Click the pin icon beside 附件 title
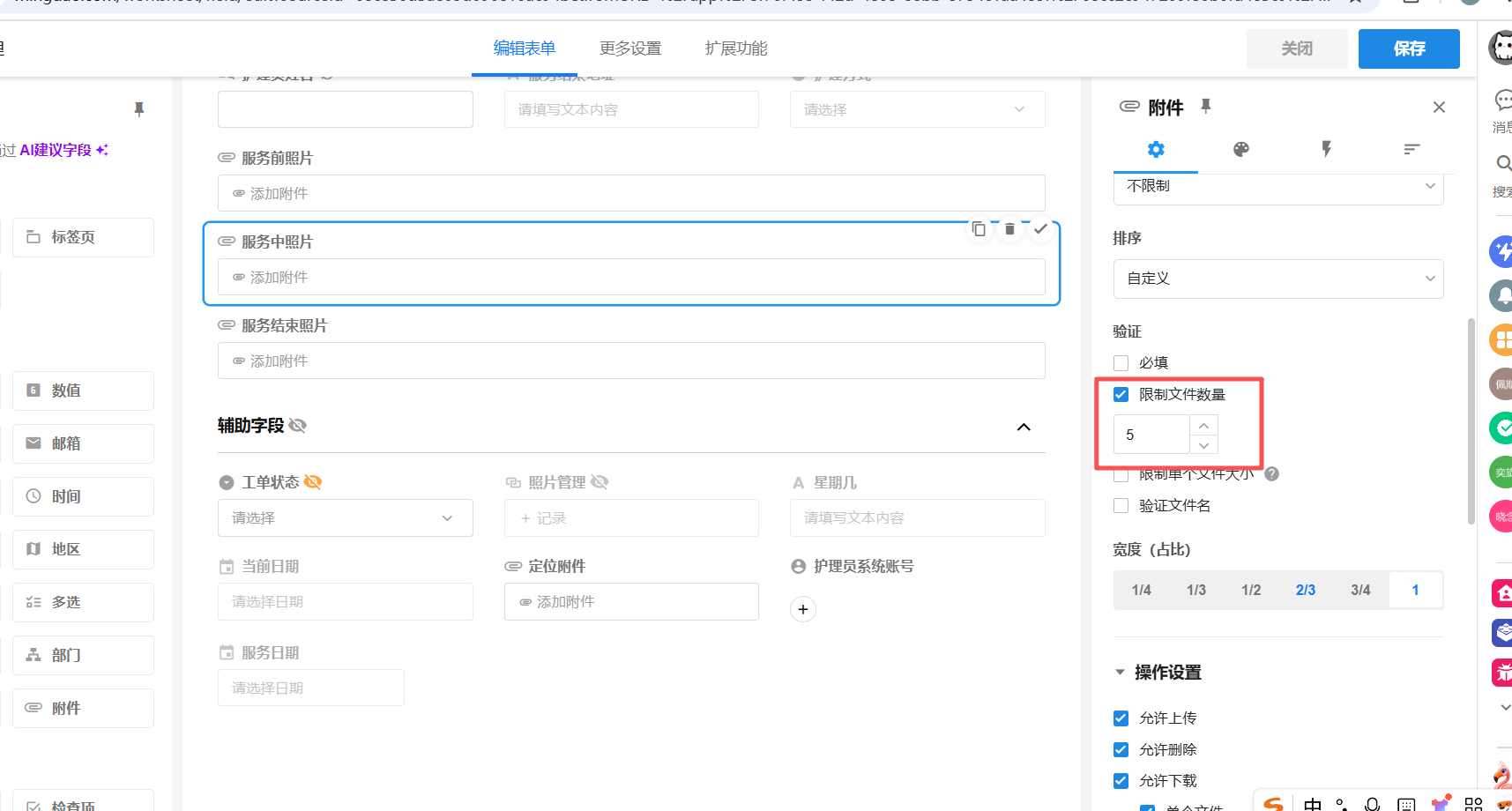 (1206, 107)
